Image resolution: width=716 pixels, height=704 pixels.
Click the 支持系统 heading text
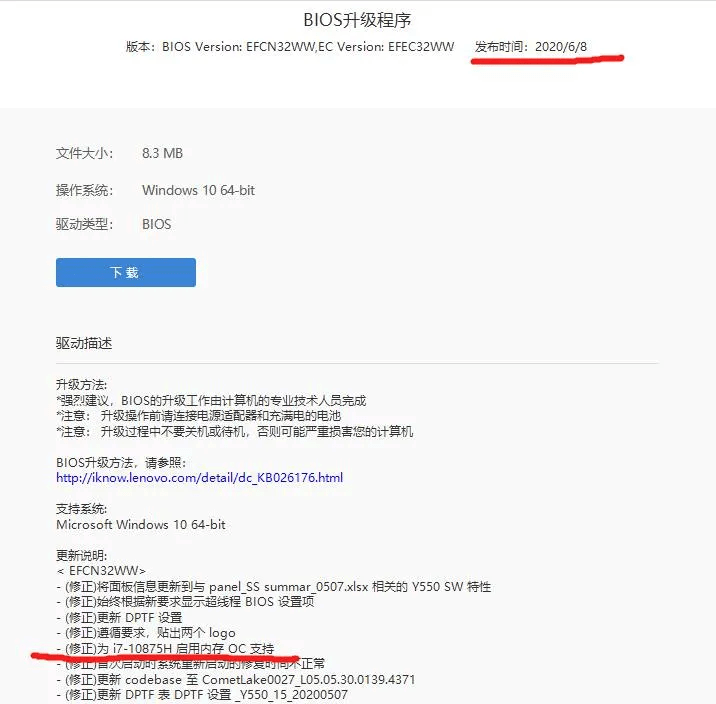point(81,509)
